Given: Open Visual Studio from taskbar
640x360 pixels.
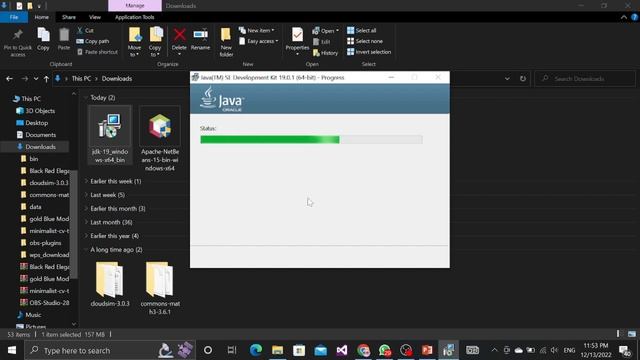Looking at the screenshot, I should pyautogui.click(x=342, y=350).
